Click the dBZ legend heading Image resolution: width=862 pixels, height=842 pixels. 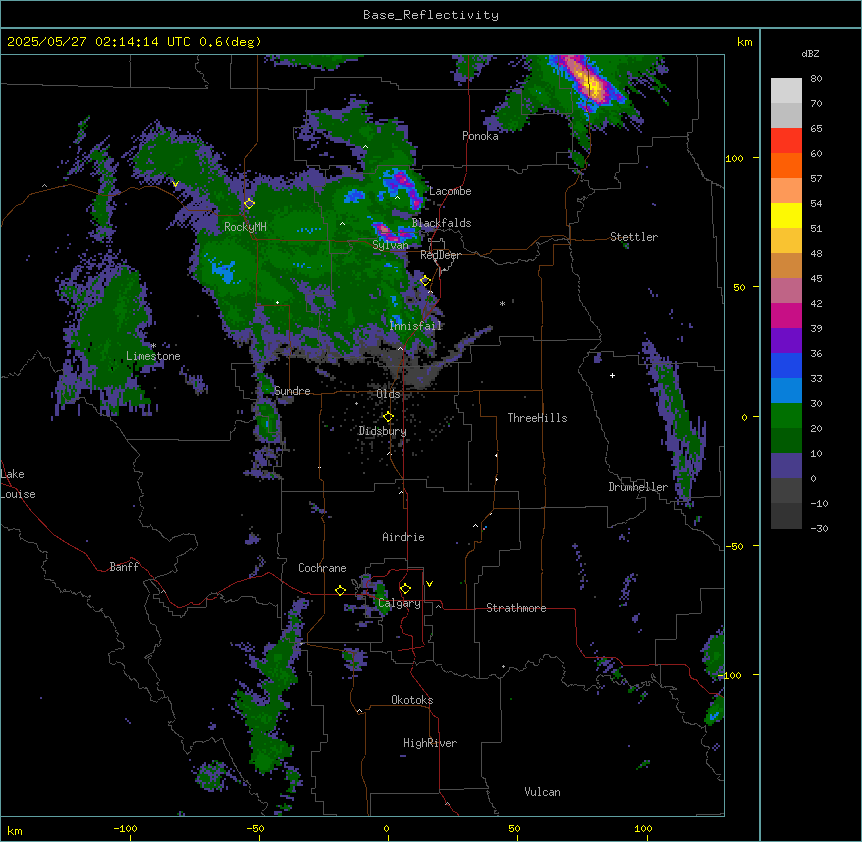point(810,54)
